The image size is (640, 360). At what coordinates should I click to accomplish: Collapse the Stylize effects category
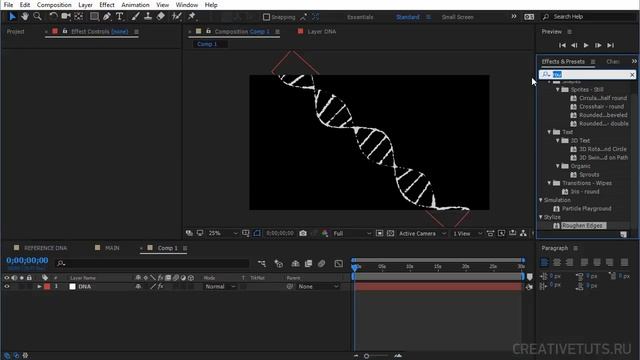point(541,217)
